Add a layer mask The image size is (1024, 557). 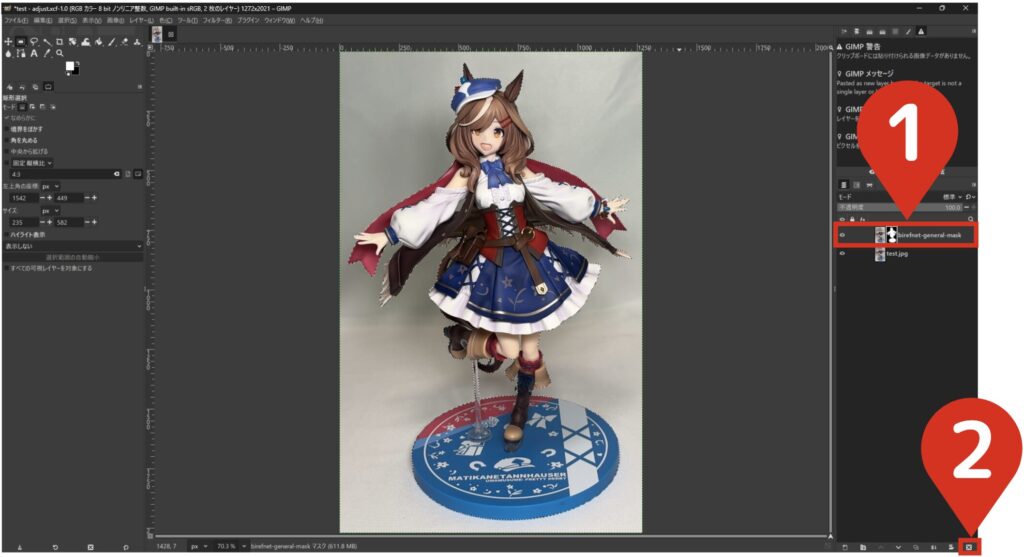[951, 547]
